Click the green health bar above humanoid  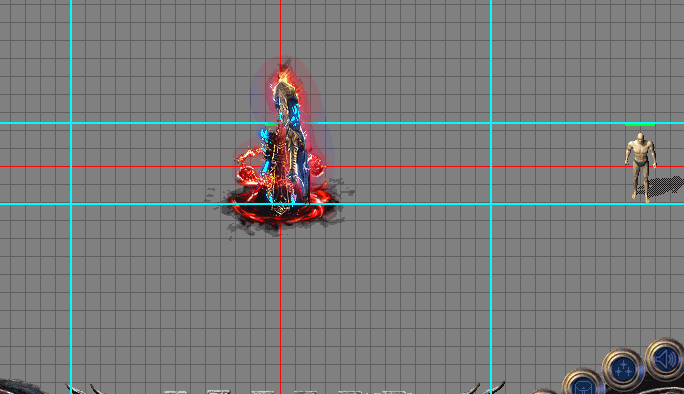640,125
